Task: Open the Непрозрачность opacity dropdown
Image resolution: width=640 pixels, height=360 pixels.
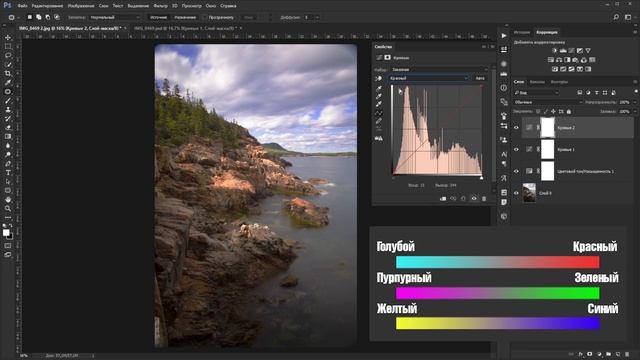Action: pyautogui.click(x=635, y=102)
